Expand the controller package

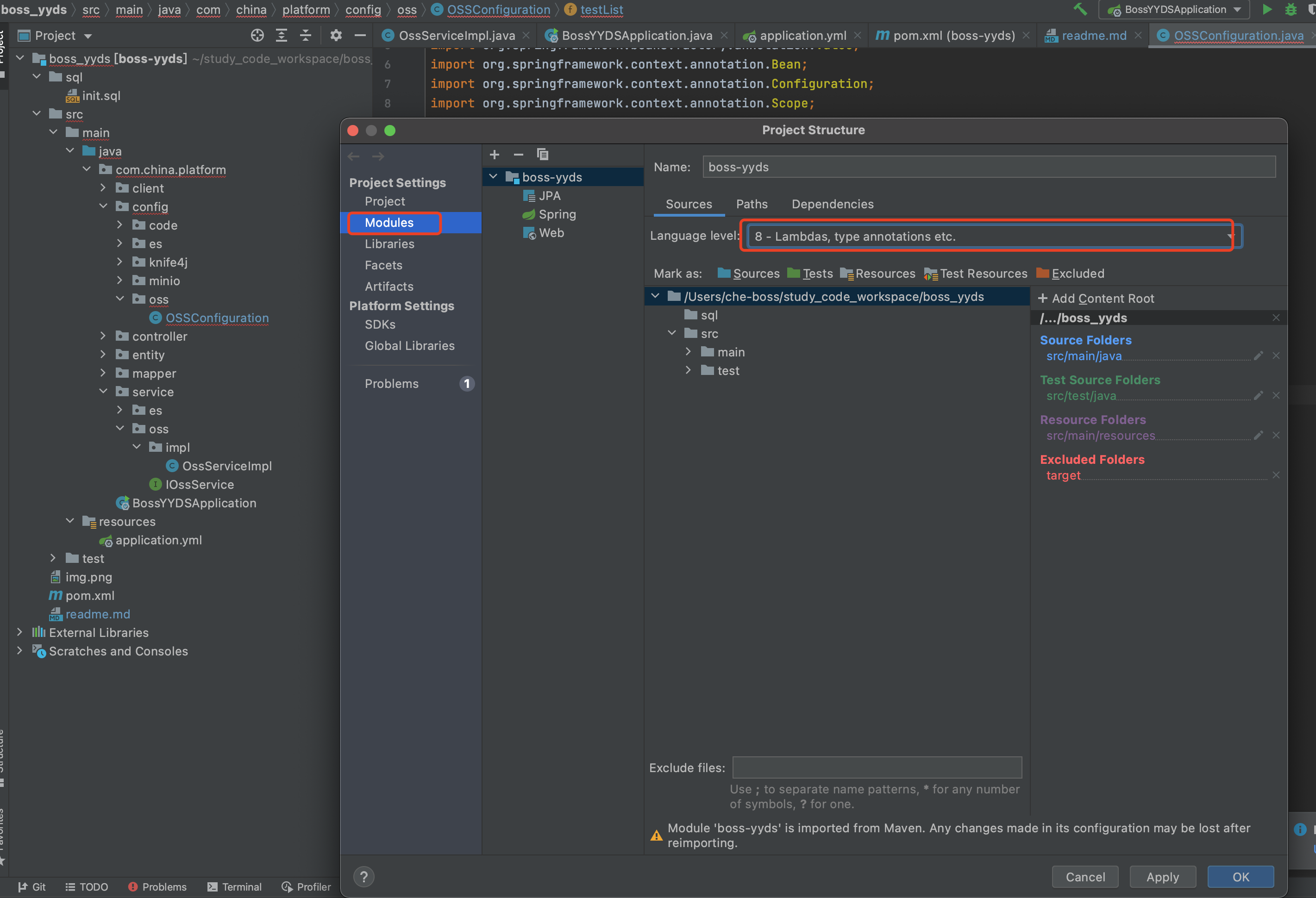coord(103,336)
